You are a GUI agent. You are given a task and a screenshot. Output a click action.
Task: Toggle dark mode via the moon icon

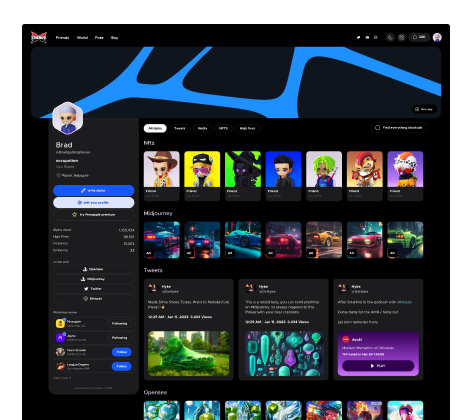[x=390, y=37]
